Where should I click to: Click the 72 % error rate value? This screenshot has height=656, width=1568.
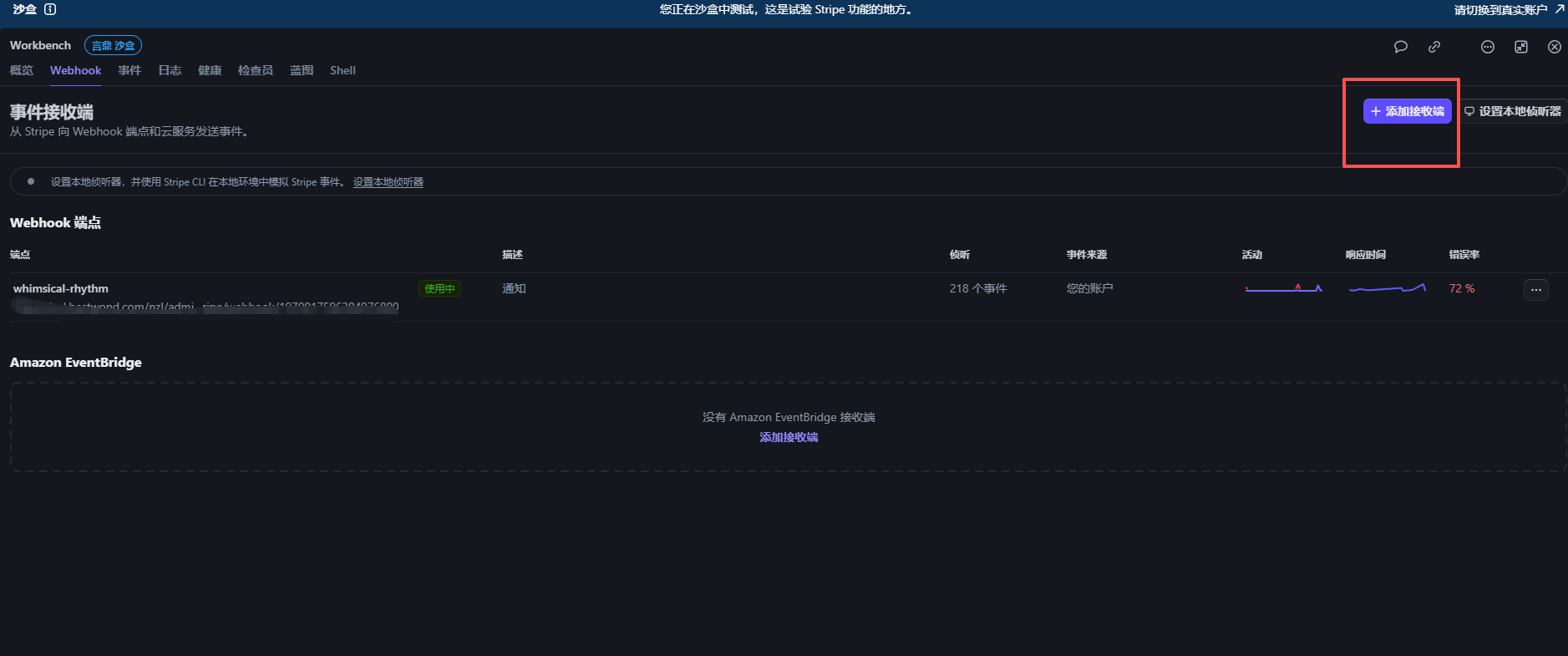[1462, 288]
